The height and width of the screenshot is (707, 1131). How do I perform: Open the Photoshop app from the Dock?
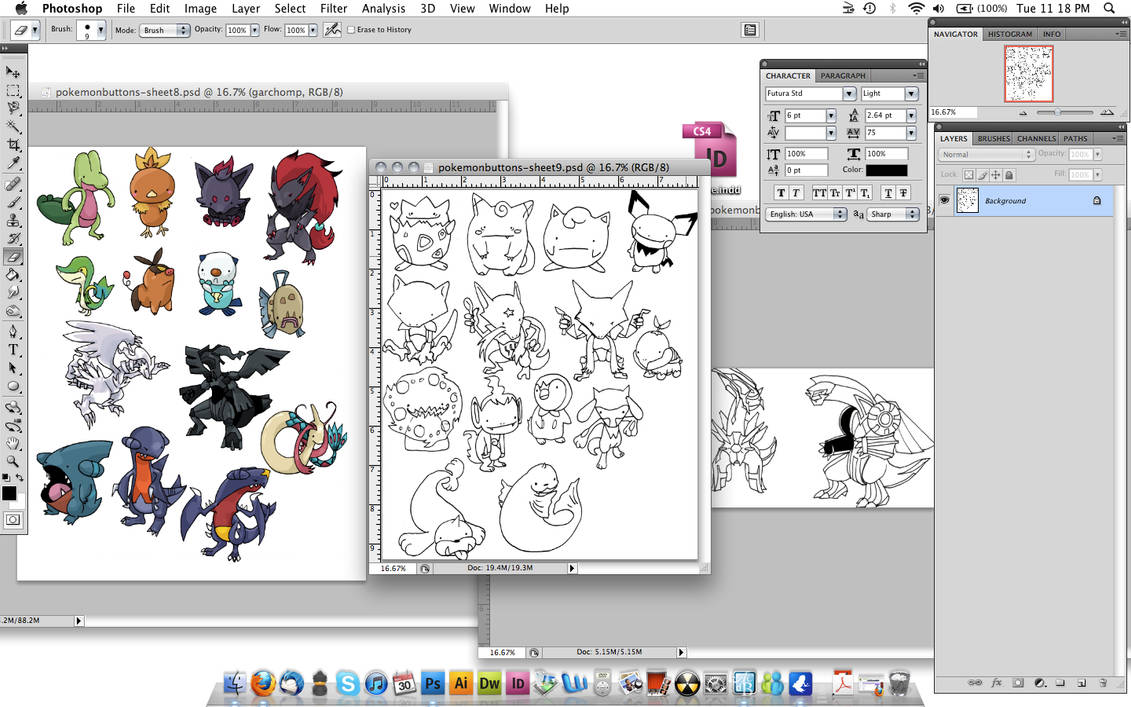tap(433, 682)
